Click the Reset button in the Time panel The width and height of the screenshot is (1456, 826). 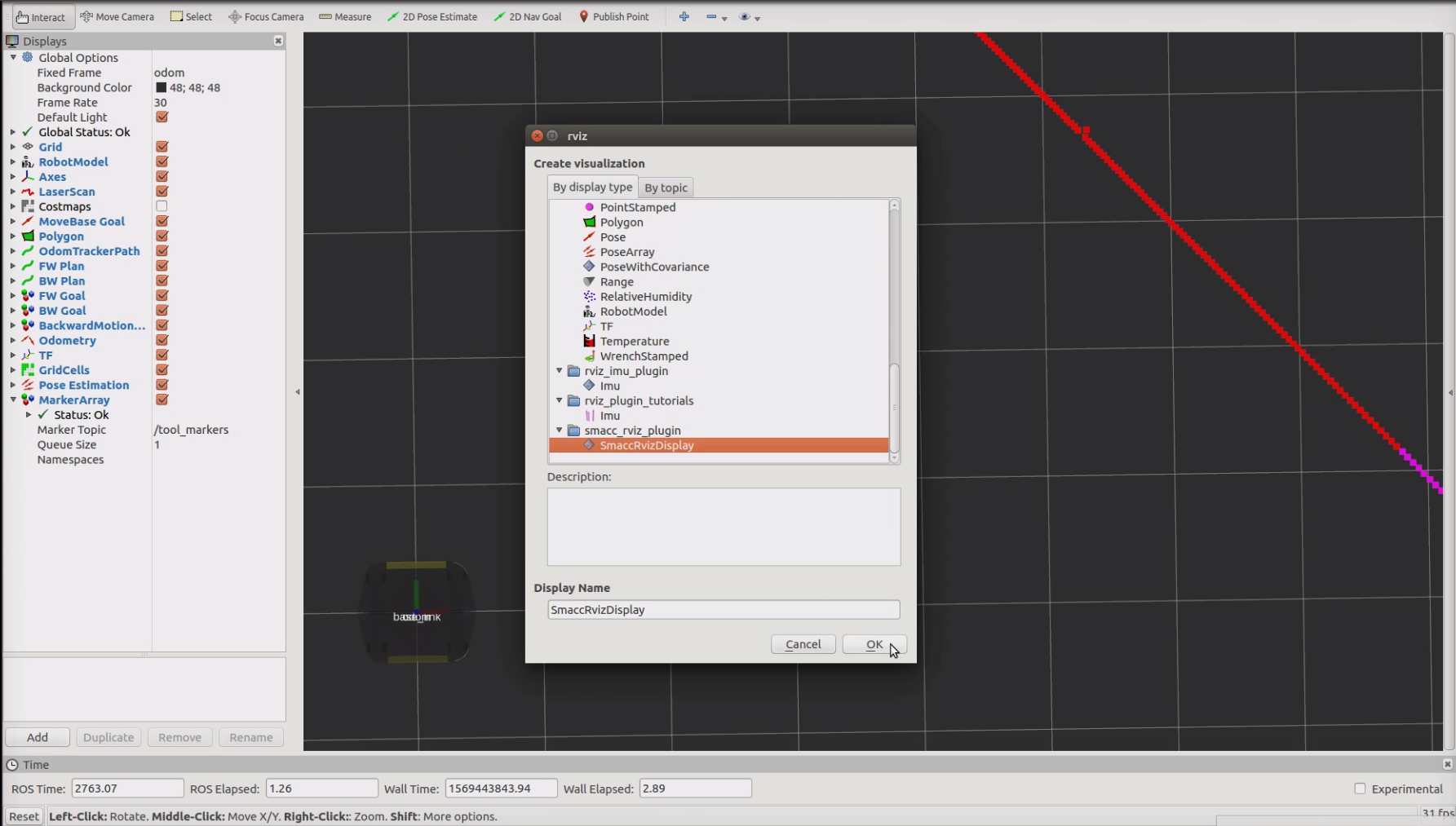pyautogui.click(x=23, y=815)
